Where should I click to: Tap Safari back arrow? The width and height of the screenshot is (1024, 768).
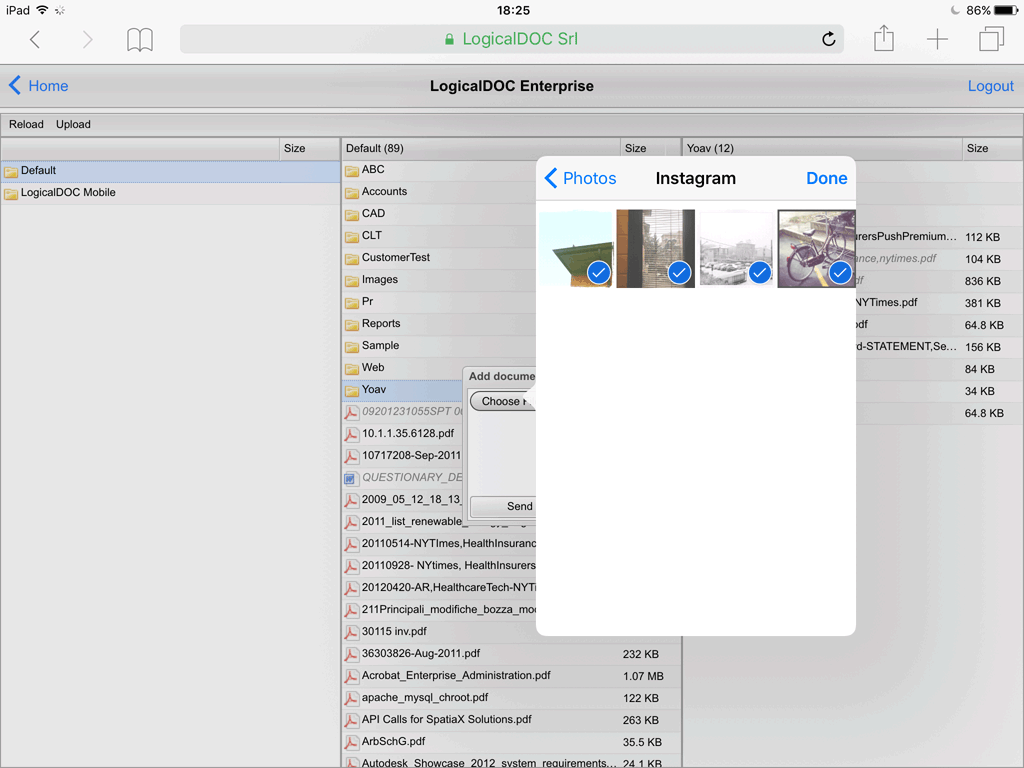(35, 40)
